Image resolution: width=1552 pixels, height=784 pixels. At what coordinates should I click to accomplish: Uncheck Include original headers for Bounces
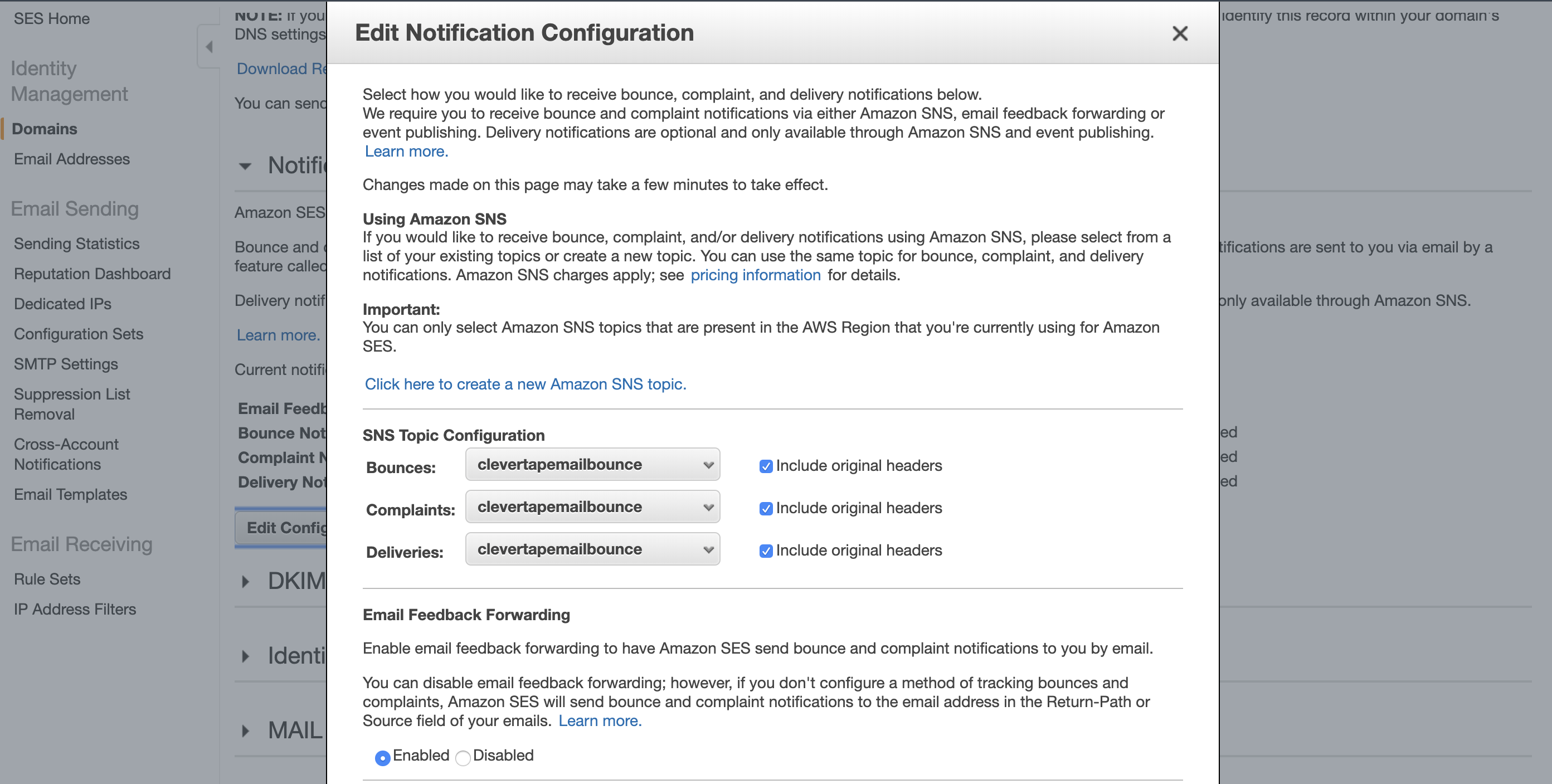[765, 466]
